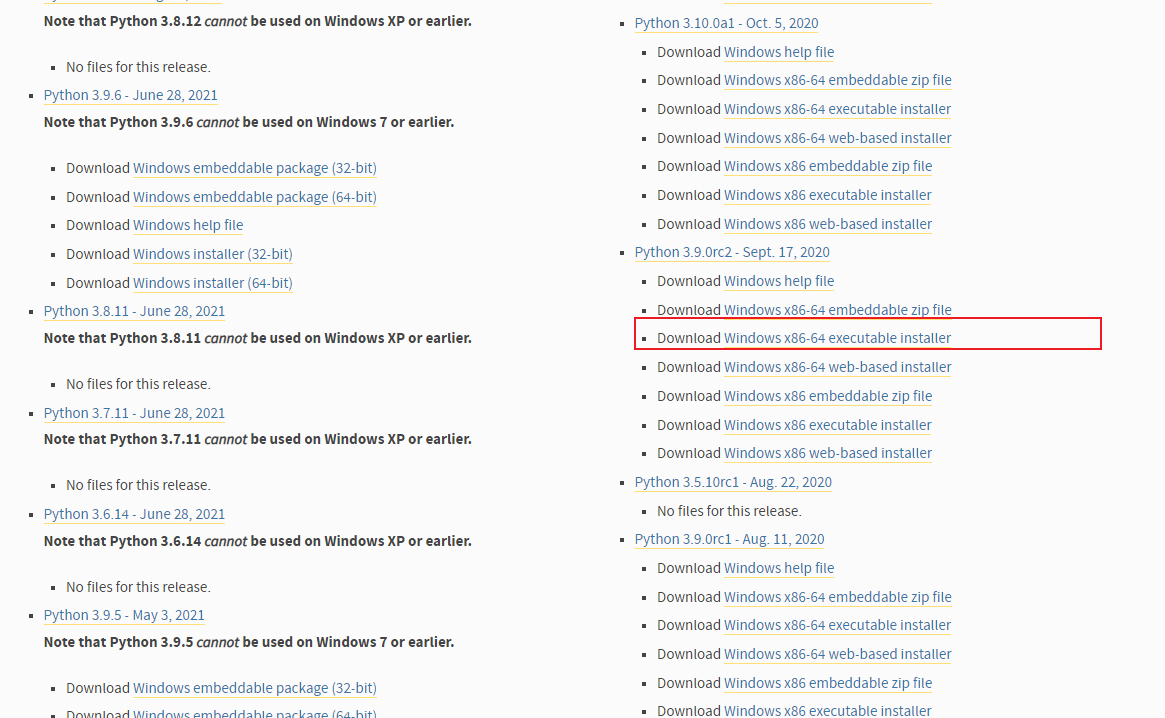1165x718 pixels.
Task: Download Windows x86-64 executable installer for Python 3.9.0rc1
Action: point(837,626)
